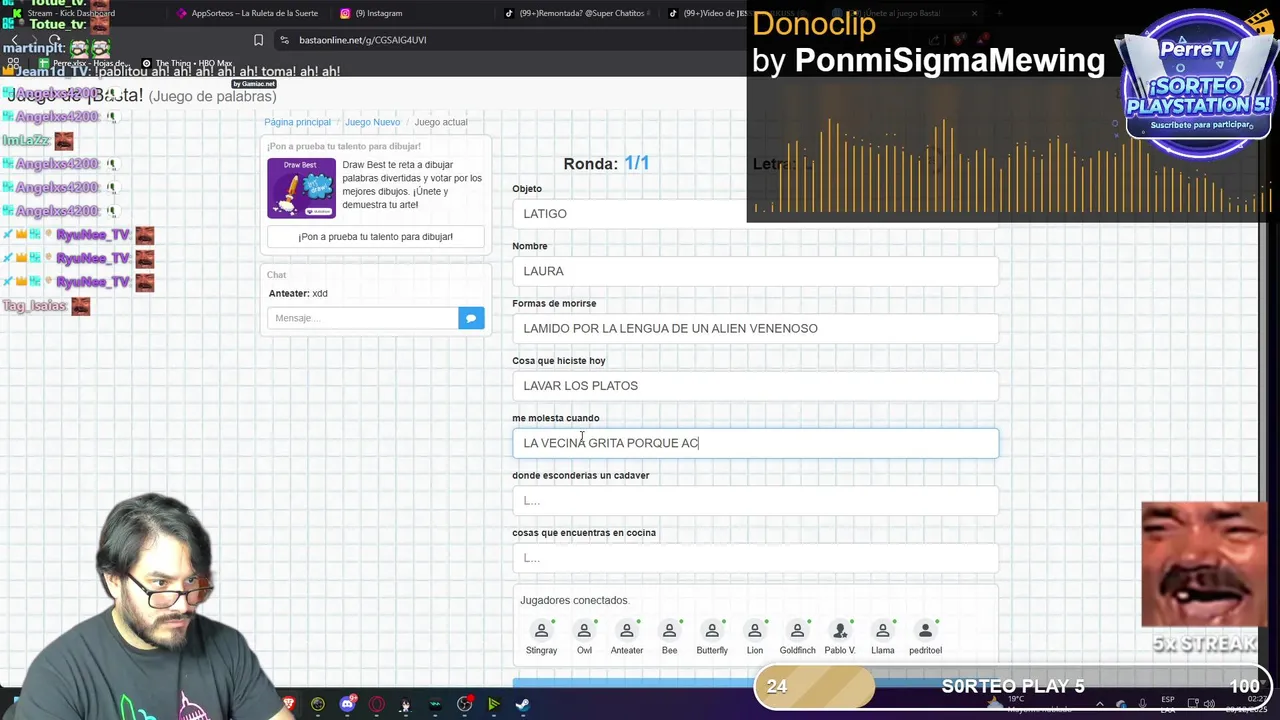Go to Página principal breadcrumb

(297, 122)
